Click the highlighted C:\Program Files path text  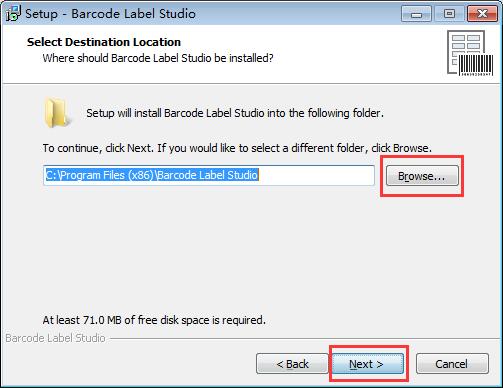point(152,175)
